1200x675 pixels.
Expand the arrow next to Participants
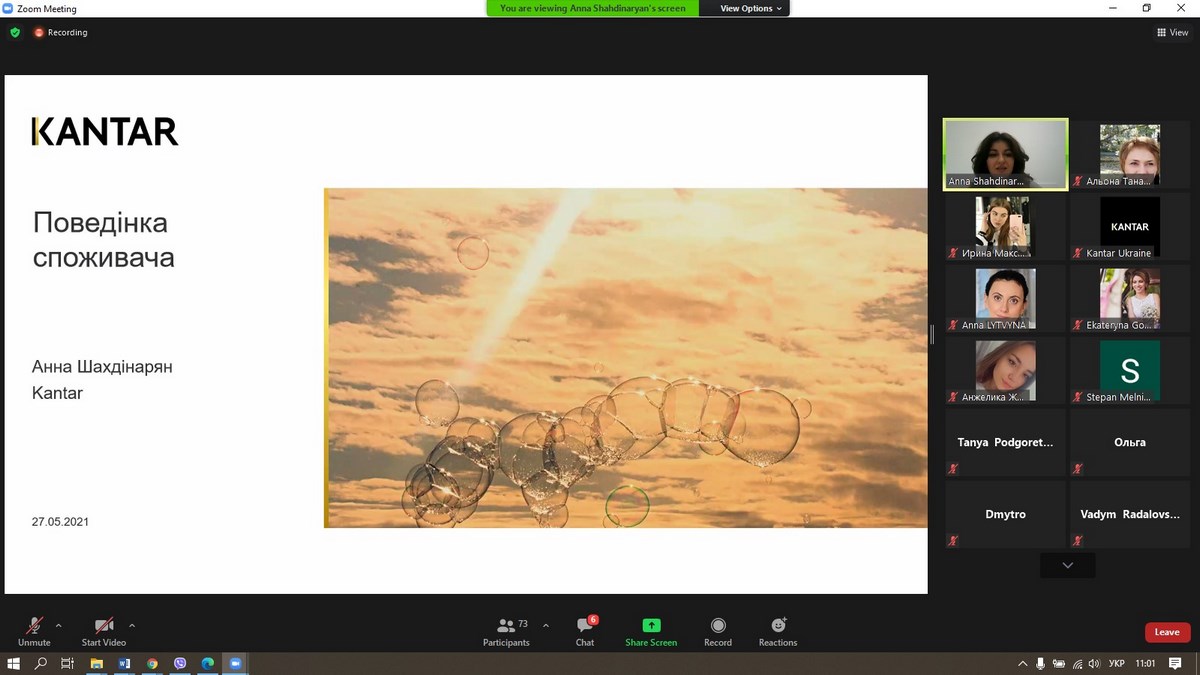545,626
